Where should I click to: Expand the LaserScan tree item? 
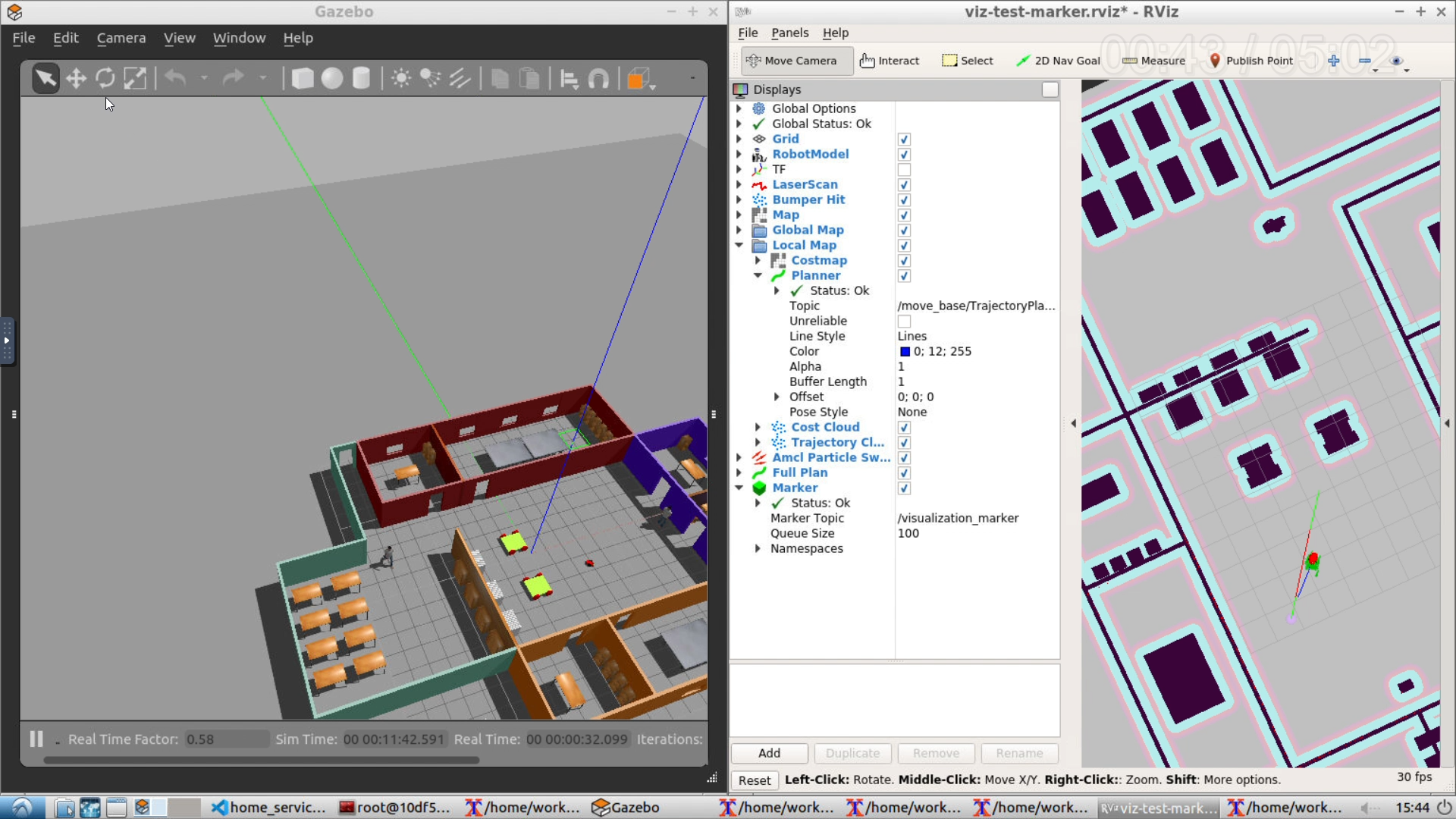point(739,184)
